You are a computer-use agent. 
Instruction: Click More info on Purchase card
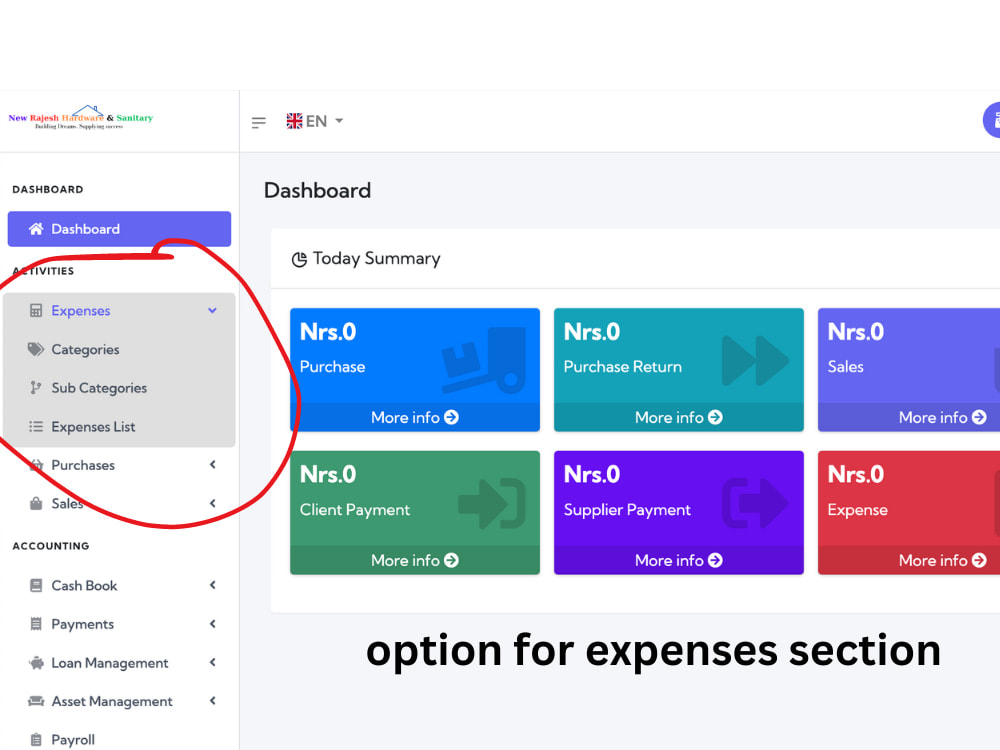pyautogui.click(x=415, y=418)
